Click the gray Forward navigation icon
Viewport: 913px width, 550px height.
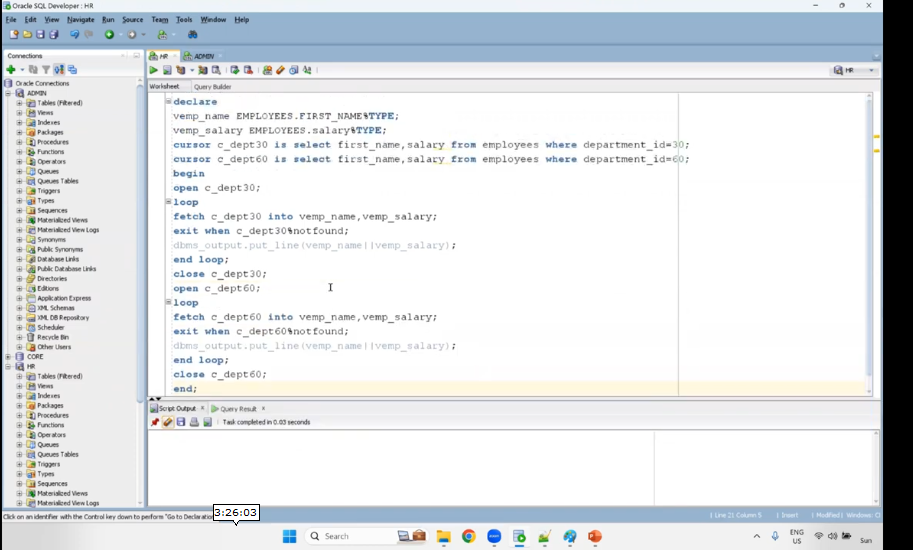(x=132, y=35)
